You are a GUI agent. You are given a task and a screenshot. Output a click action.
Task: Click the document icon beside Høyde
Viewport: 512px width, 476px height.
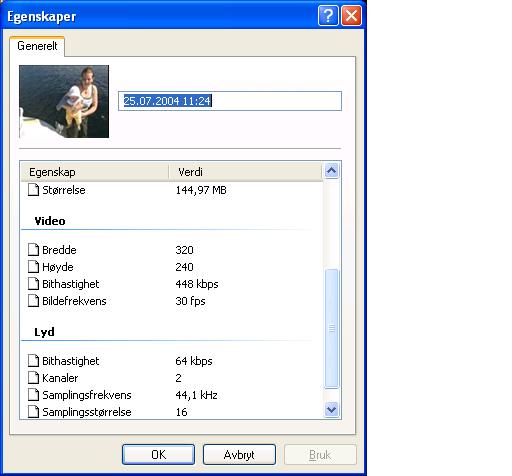click(33, 267)
